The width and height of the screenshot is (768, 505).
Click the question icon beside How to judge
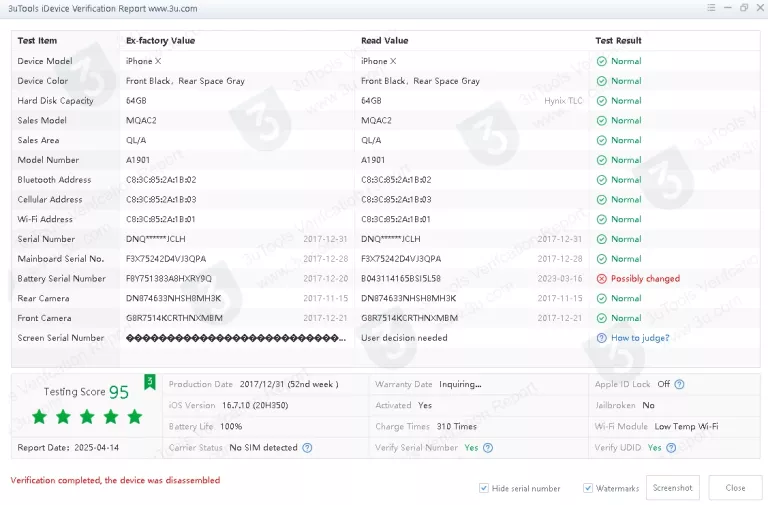601,338
